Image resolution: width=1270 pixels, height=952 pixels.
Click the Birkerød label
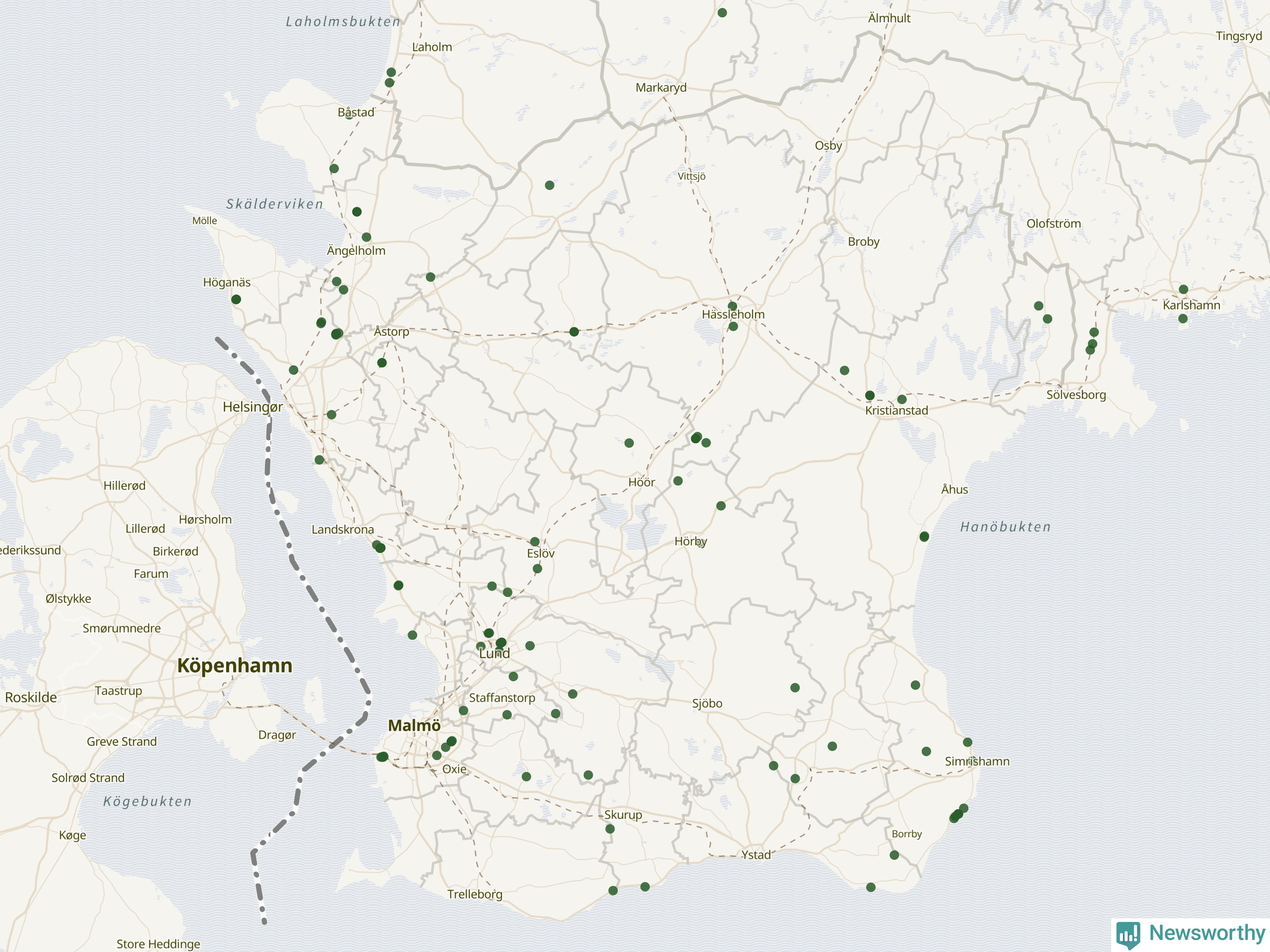point(176,552)
